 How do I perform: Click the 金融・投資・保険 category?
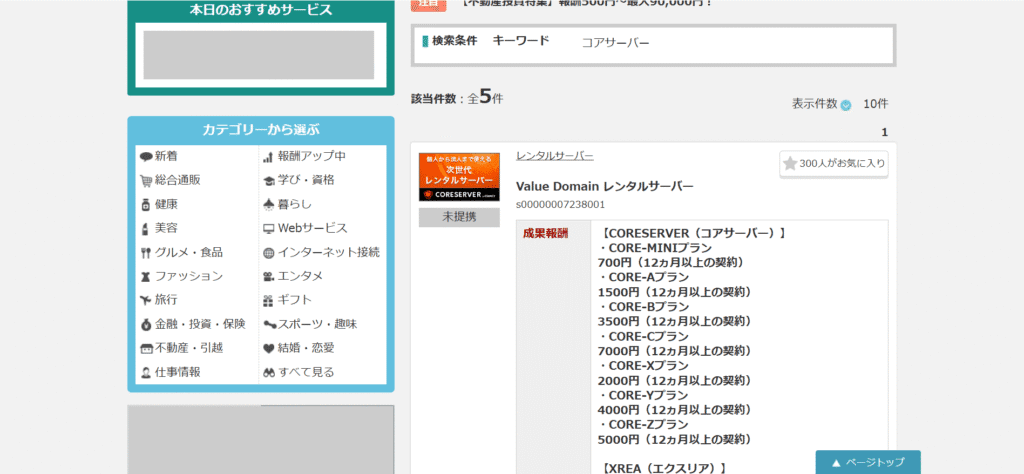point(200,324)
